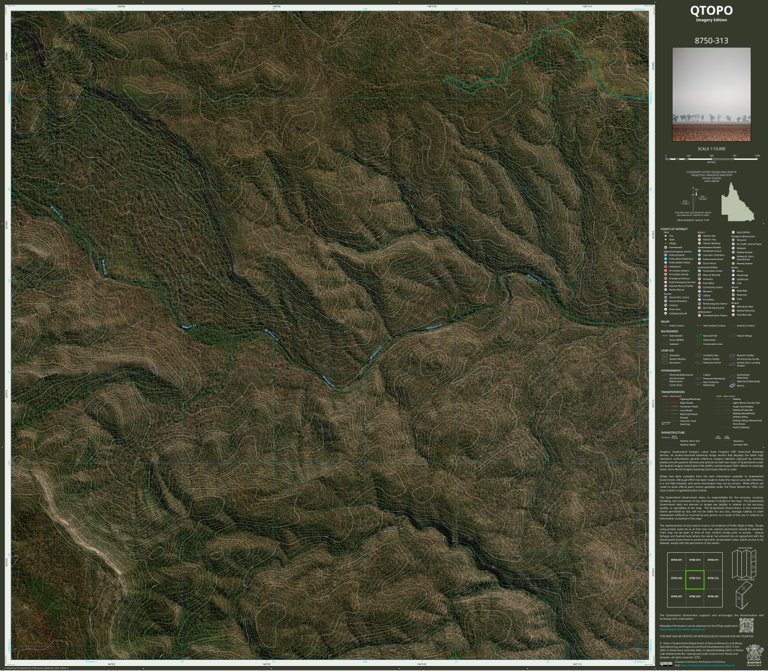This screenshot has height=671, width=768.
Task: Click the north declination arrow diagram
Action: (693, 197)
